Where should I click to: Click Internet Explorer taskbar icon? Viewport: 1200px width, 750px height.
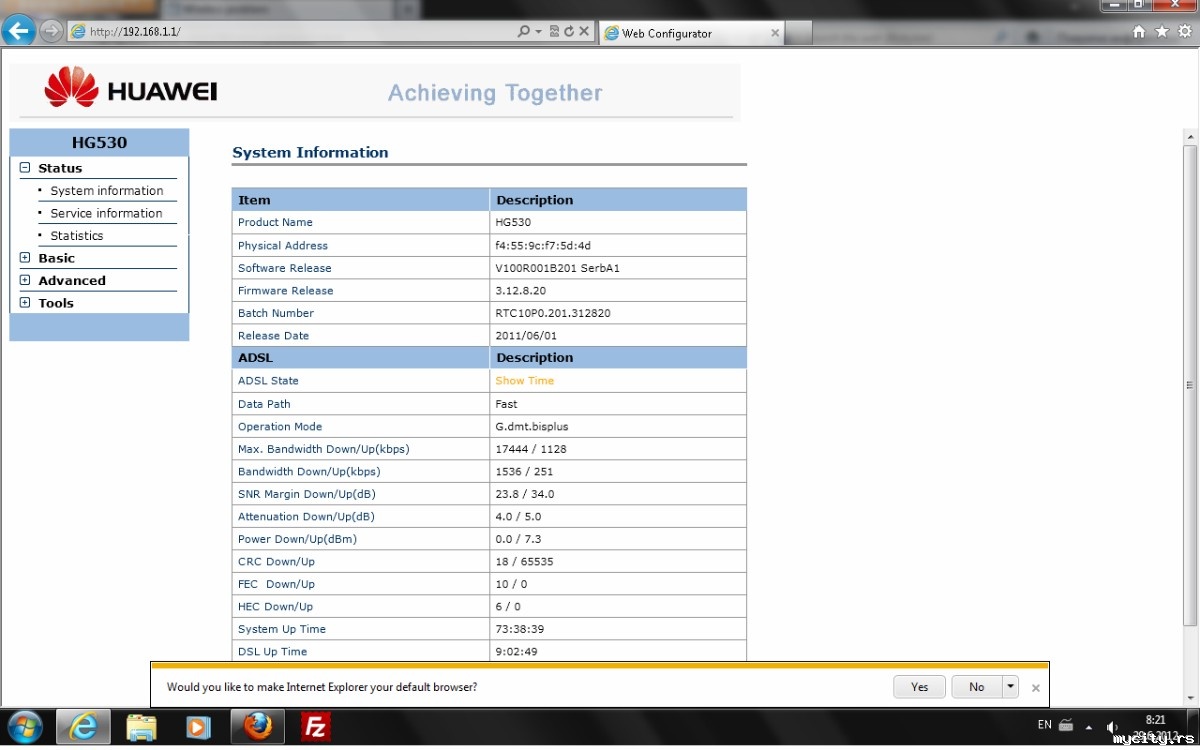click(x=83, y=727)
